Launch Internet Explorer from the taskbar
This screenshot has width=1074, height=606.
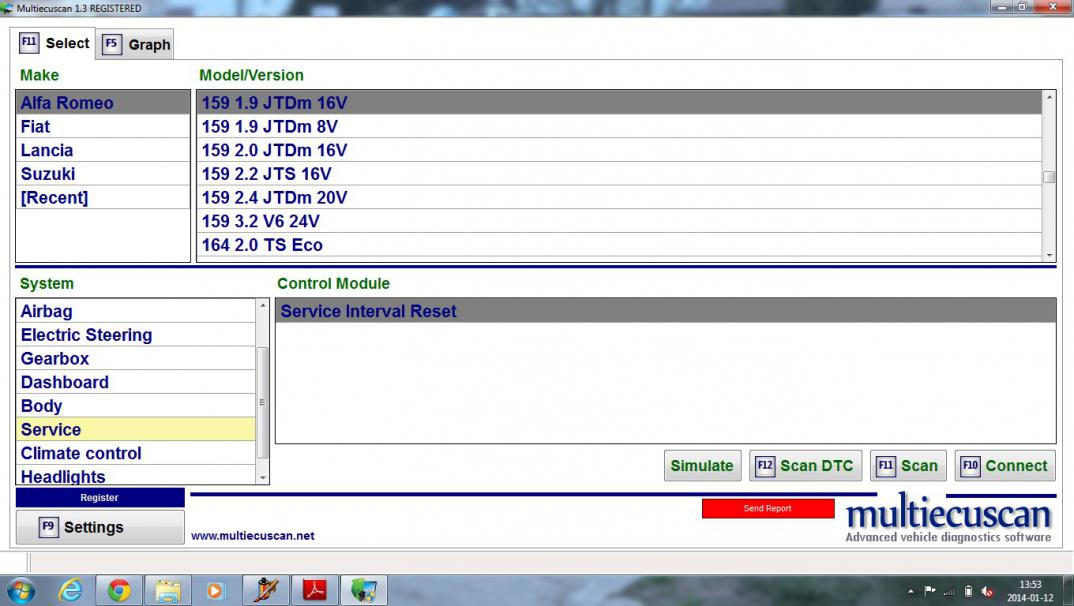pos(71,590)
